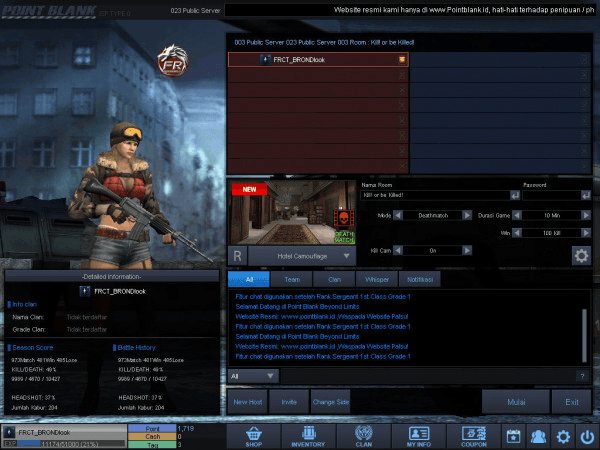The image size is (600, 450).
Task: Click Season Score heading
Action: 33,347
